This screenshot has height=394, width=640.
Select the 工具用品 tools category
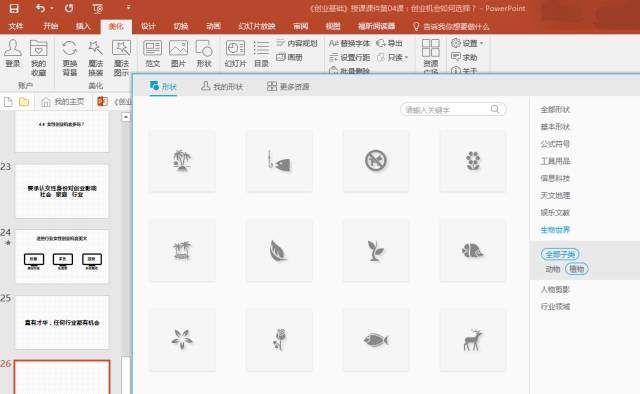point(555,161)
